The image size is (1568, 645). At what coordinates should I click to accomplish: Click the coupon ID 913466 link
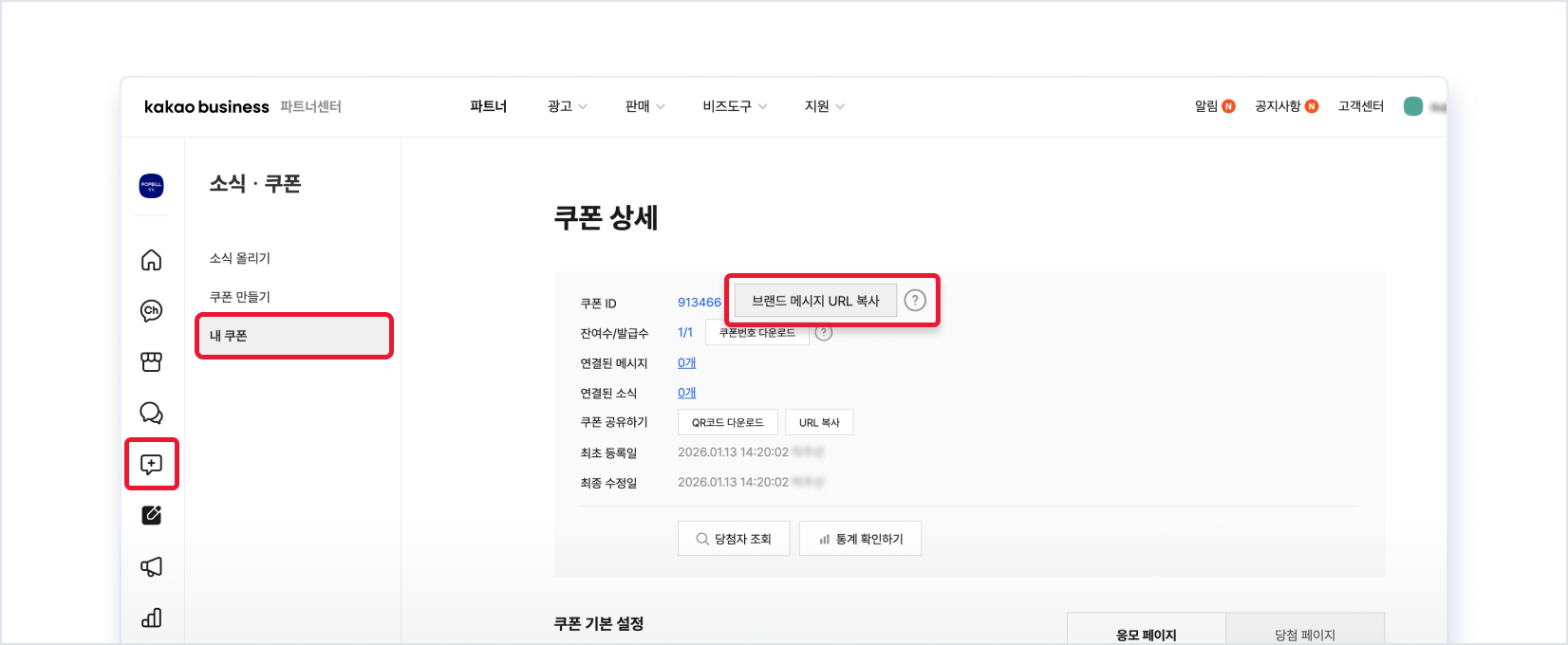click(x=700, y=303)
